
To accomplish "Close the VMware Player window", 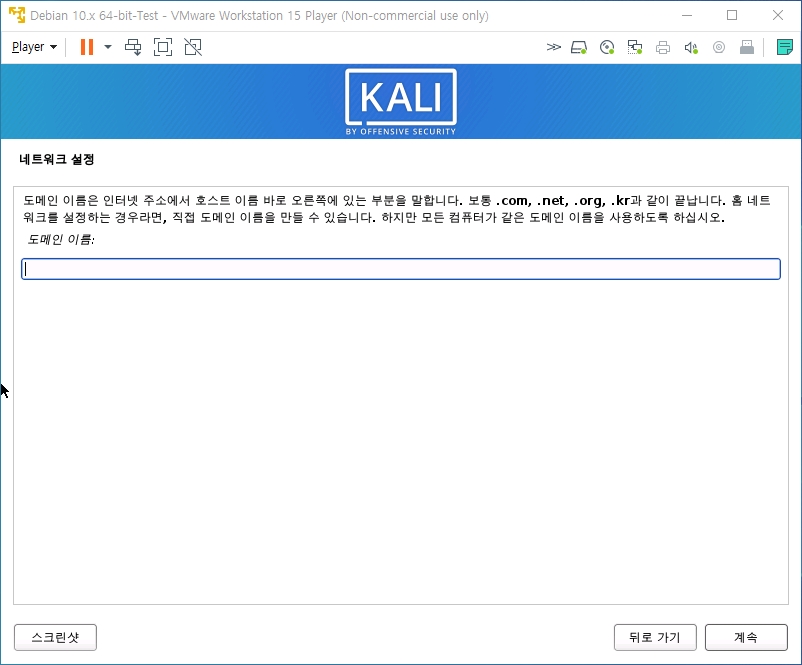I will pos(778,15).
